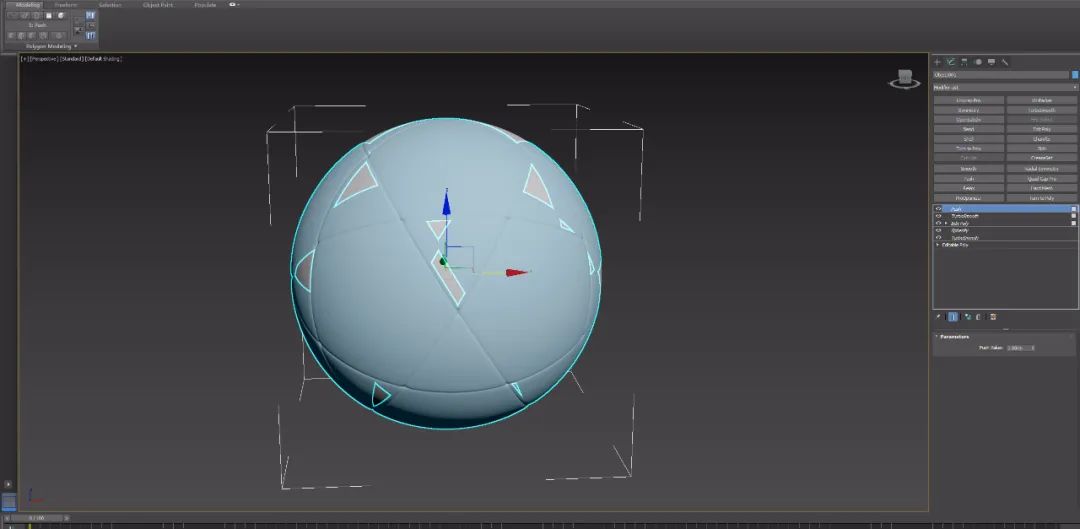Open the Motion command panel tab
The width and height of the screenshot is (1080, 529).
(979, 62)
